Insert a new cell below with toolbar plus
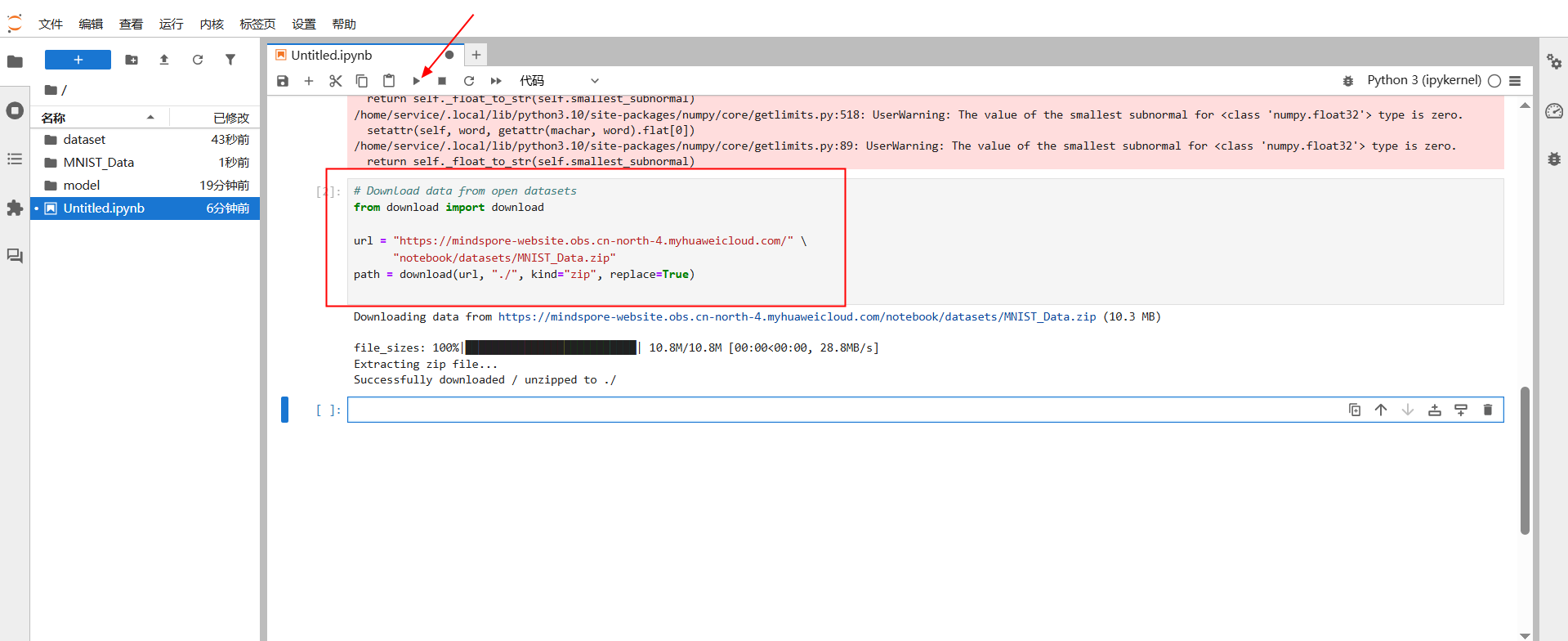This screenshot has height=641, width=1568. [309, 81]
